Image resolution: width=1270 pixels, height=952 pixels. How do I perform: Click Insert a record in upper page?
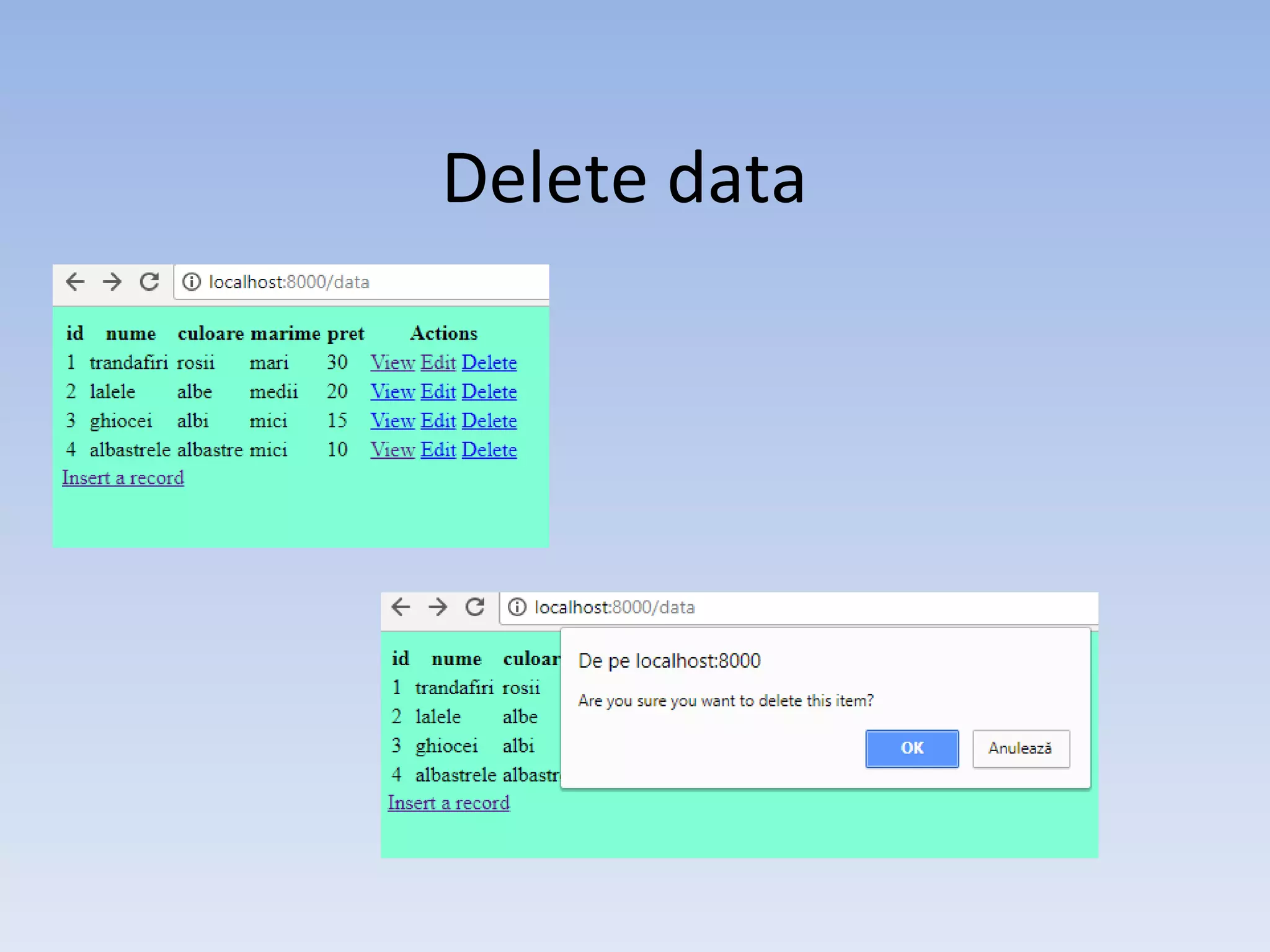coord(123,478)
